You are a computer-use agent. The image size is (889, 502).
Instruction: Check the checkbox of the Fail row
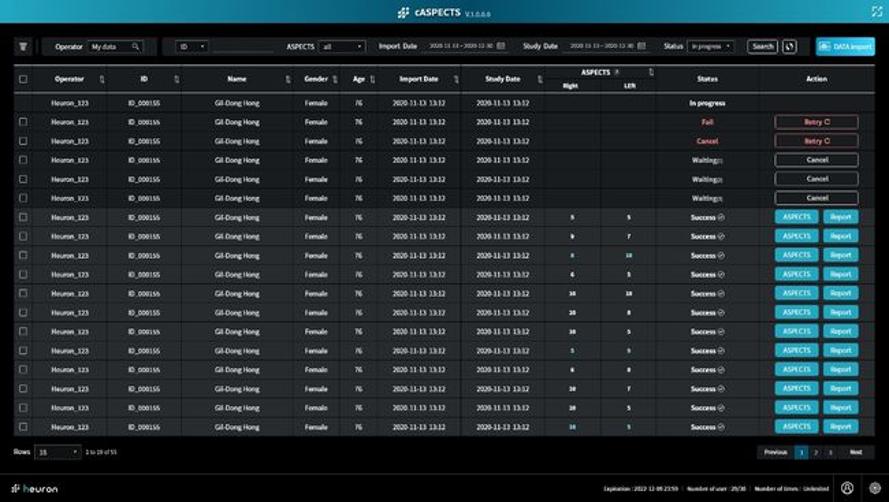pyautogui.click(x=23, y=122)
